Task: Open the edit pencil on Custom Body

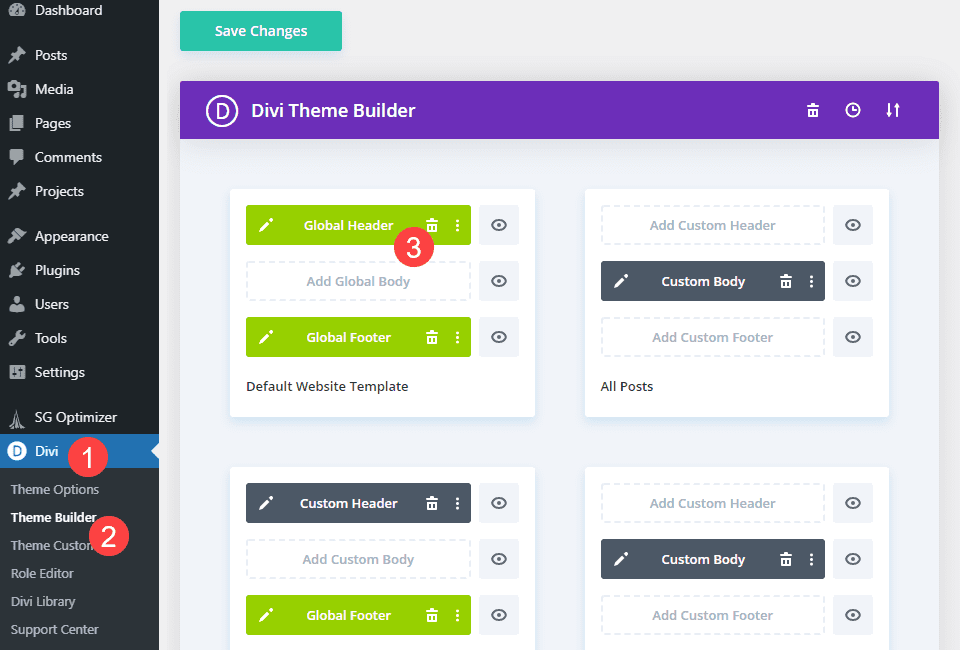Action: coord(622,281)
